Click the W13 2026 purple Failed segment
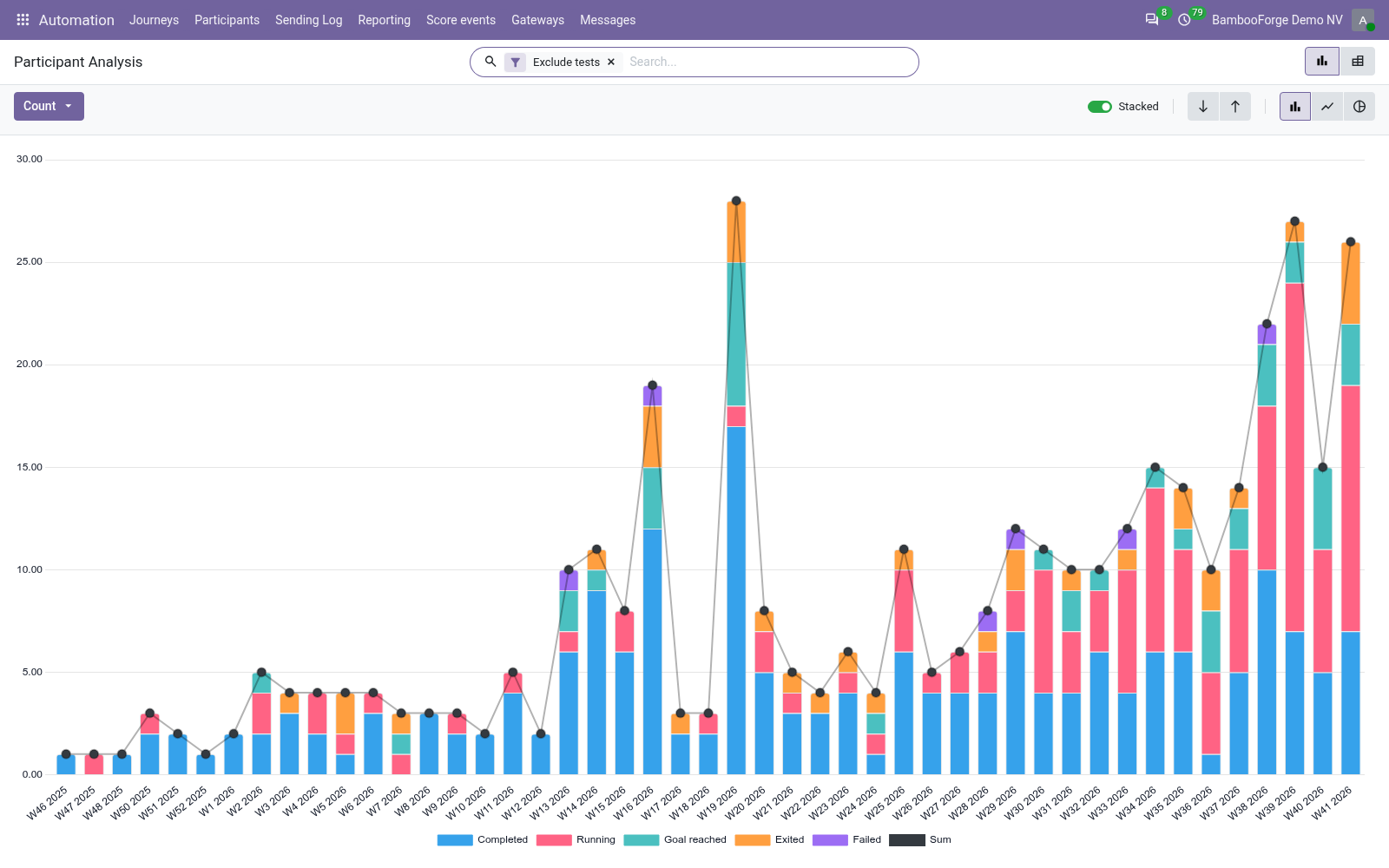This screenshot has height=868, width=1389. point(569,580)
